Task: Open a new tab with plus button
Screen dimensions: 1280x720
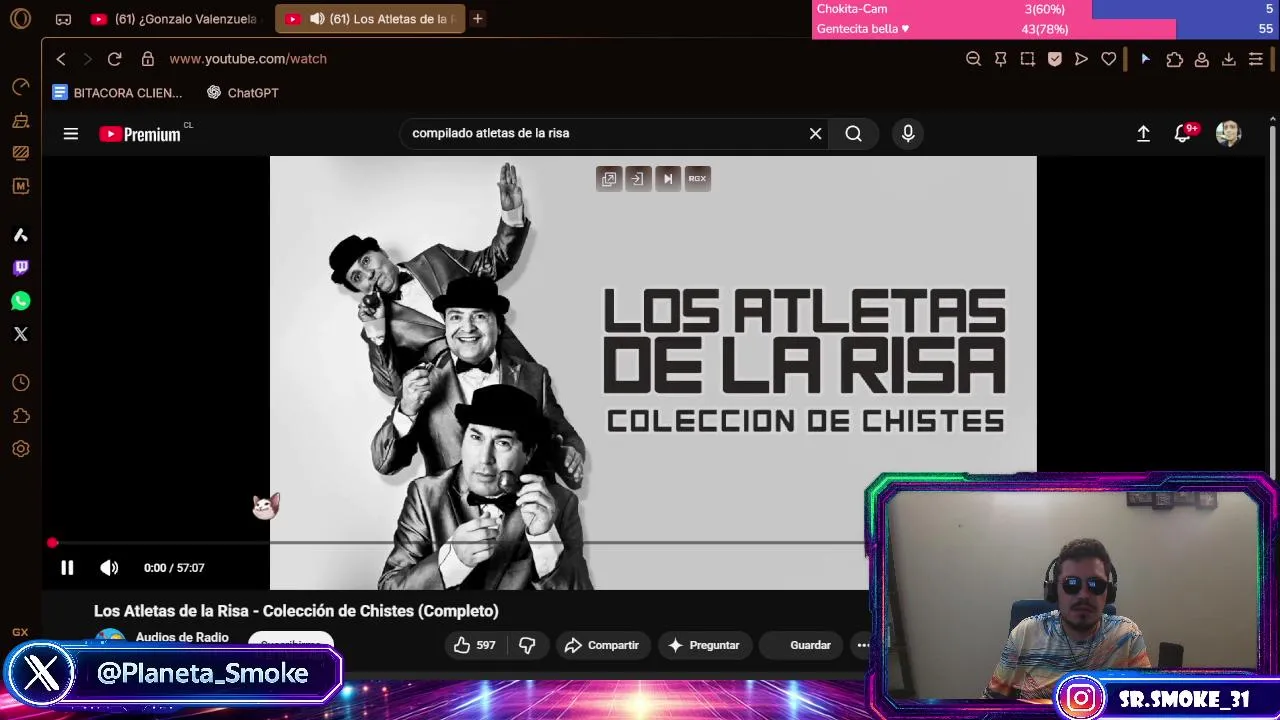Action: (x=478, y=19)
